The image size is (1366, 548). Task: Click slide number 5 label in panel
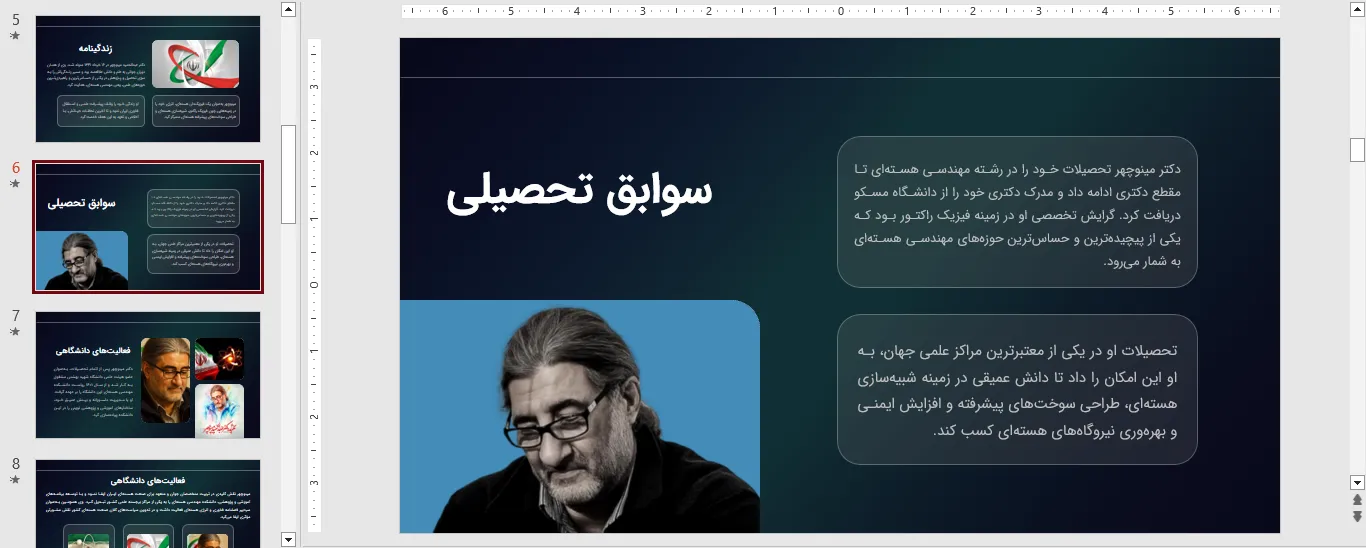click(16, 20)
